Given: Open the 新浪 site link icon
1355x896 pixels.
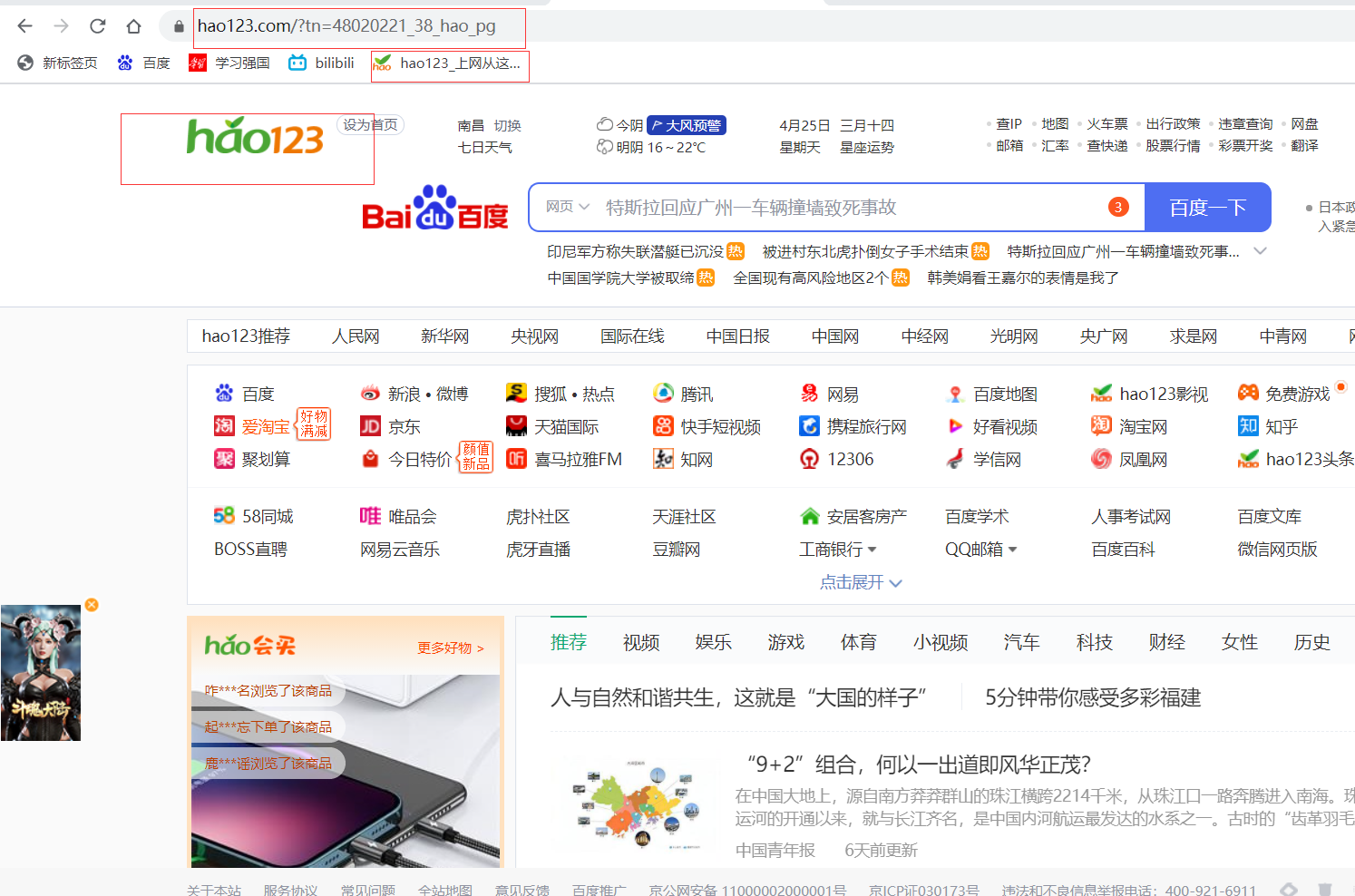Looking at the screenshot, I should click(x=370, y=394).
